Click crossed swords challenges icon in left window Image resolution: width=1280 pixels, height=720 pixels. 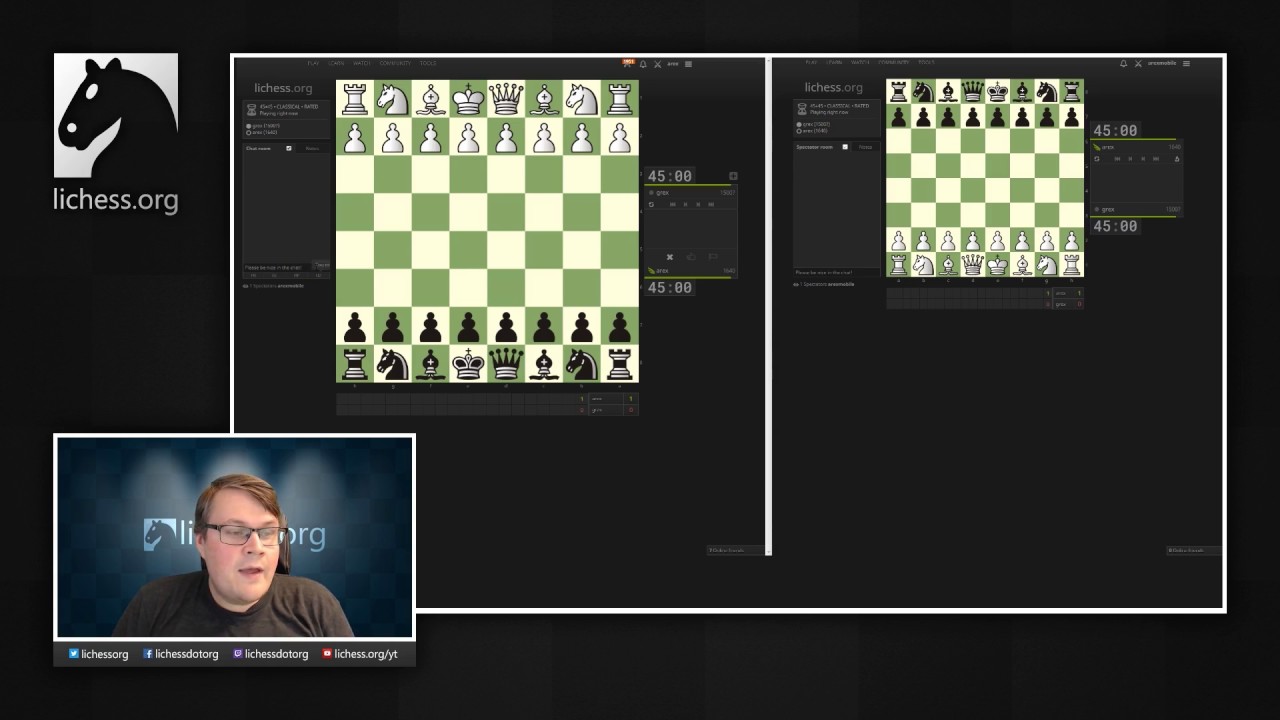tap(657, 64)
